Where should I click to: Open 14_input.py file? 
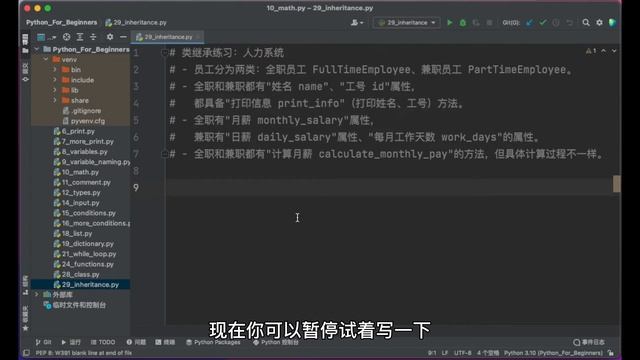76,202
